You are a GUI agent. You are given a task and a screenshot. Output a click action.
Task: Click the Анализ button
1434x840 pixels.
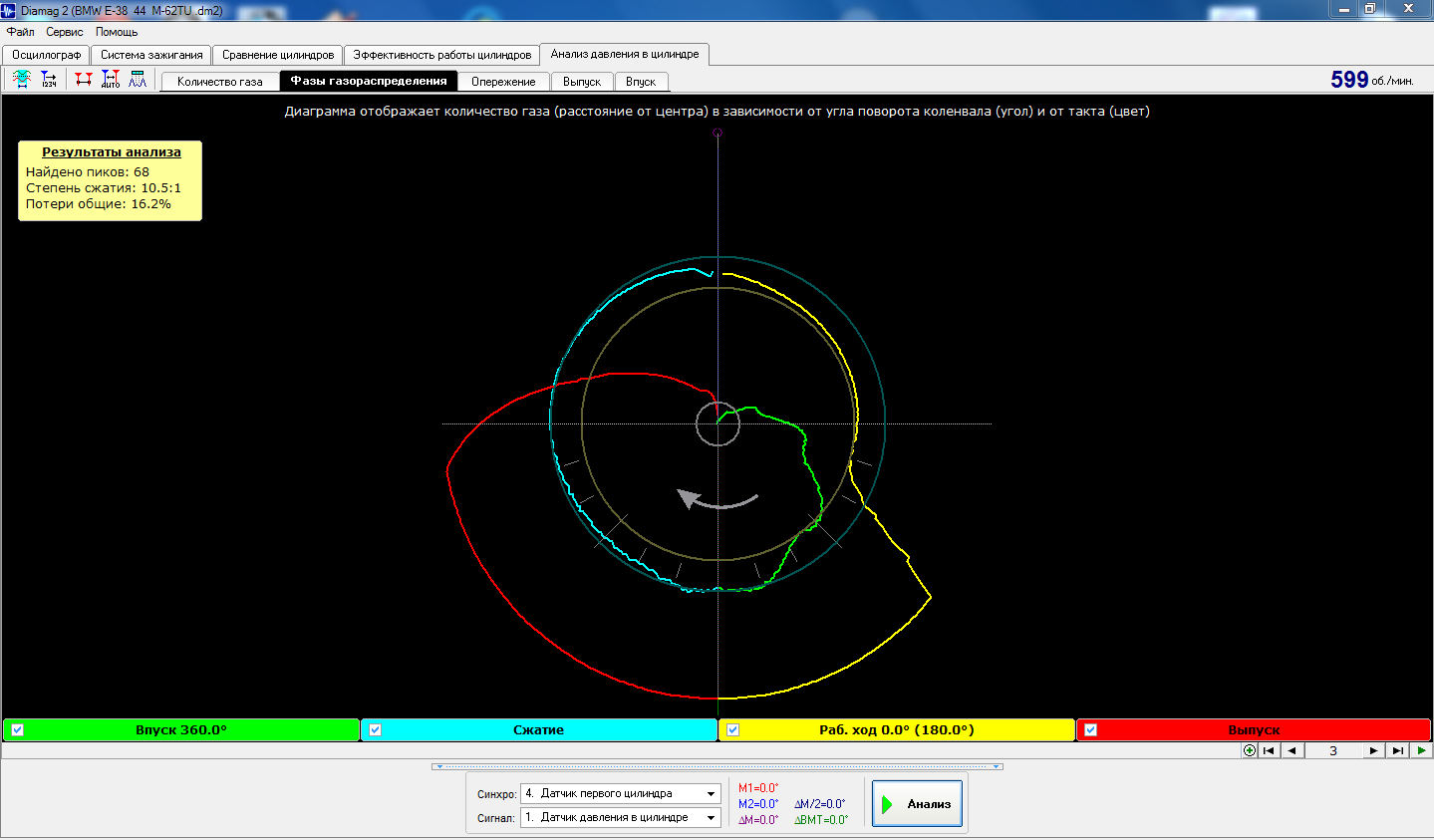pos(917,803)
